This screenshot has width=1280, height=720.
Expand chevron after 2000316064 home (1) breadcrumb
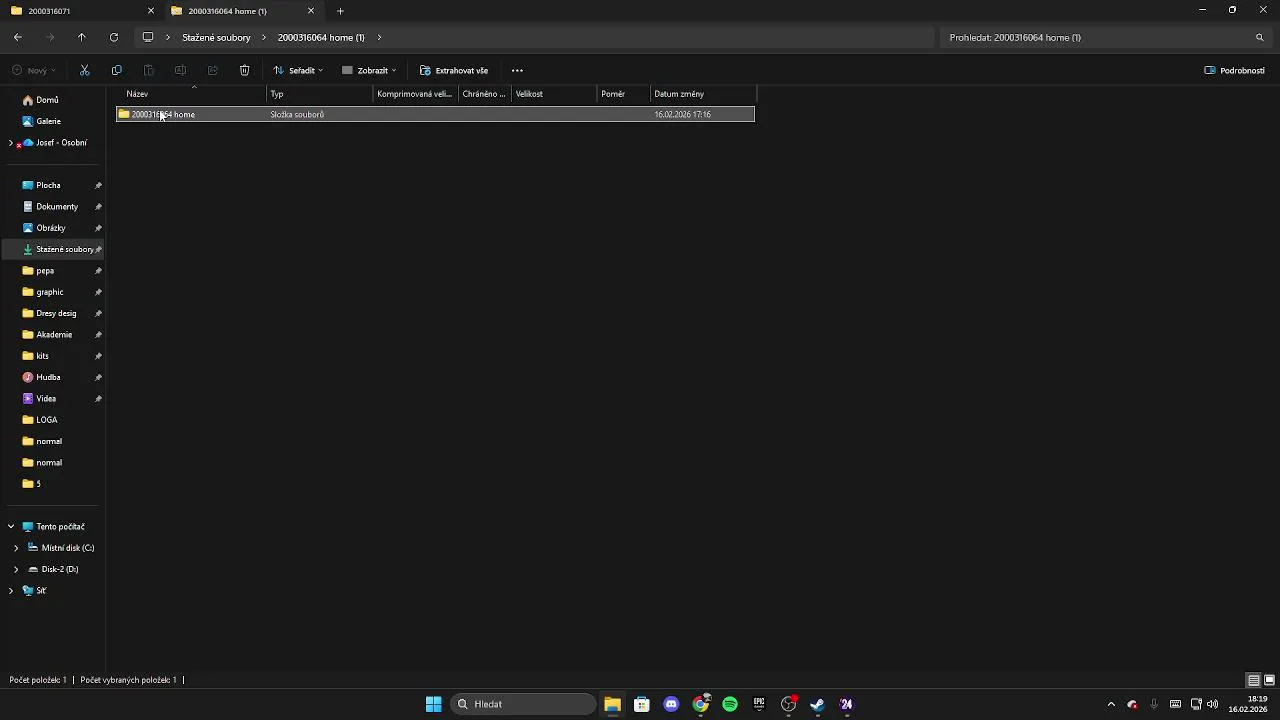379,37
